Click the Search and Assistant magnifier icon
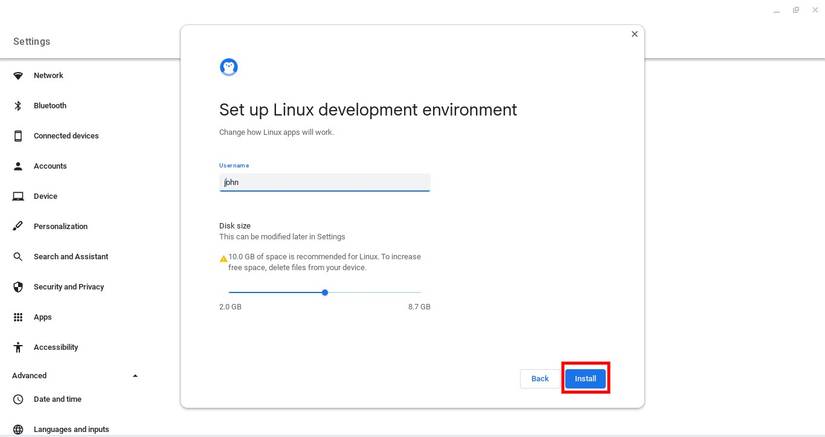Viewport: 825px width, 437px height. click(x=18, y=257)
